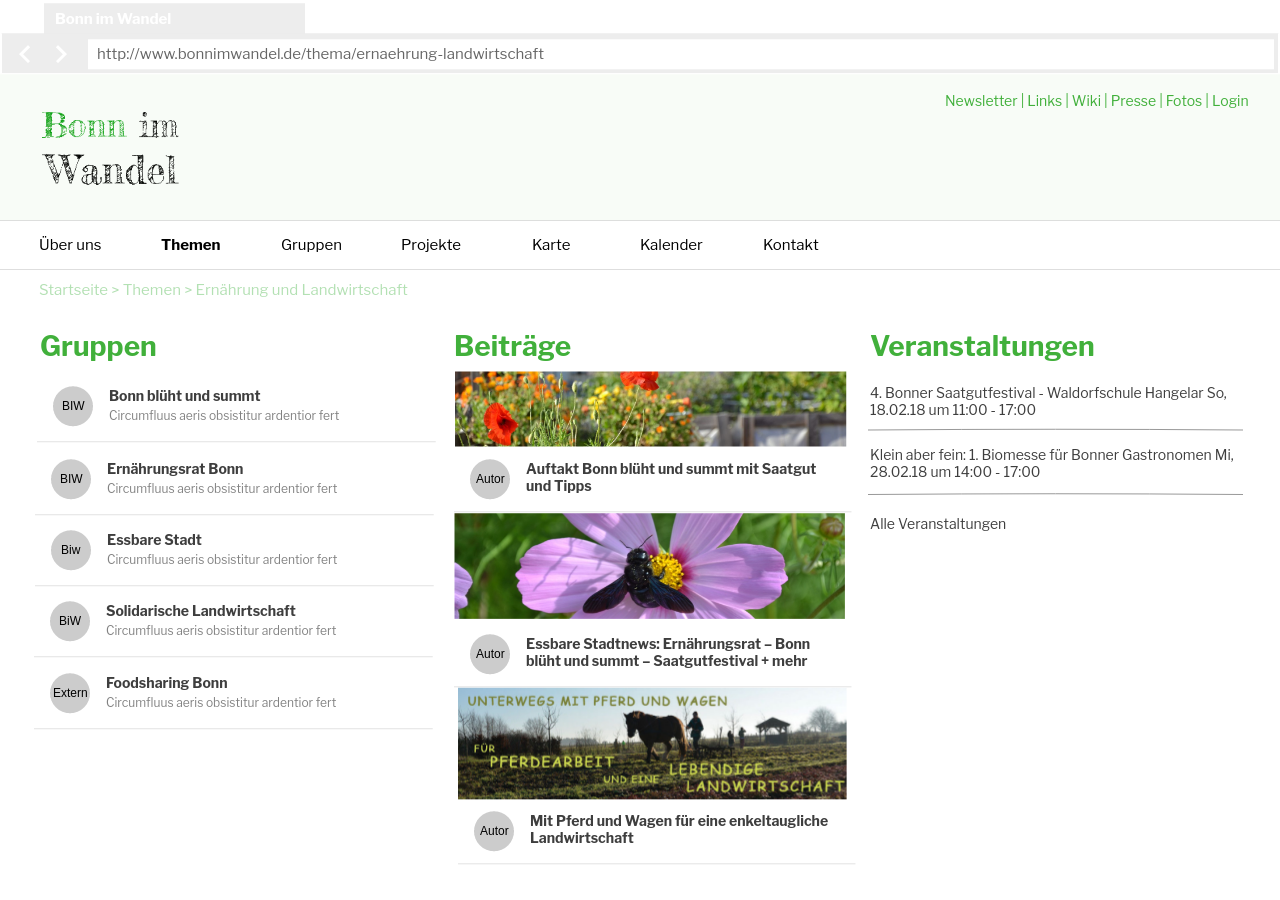1280x900 pixels.
Task: Click the BIW icon next to Bonn blüht und summt
Action: [71, 406]
